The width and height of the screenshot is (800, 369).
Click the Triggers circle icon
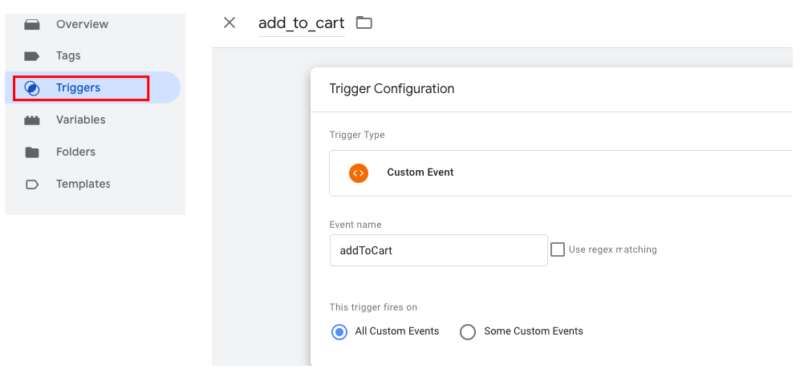[32, 88]
